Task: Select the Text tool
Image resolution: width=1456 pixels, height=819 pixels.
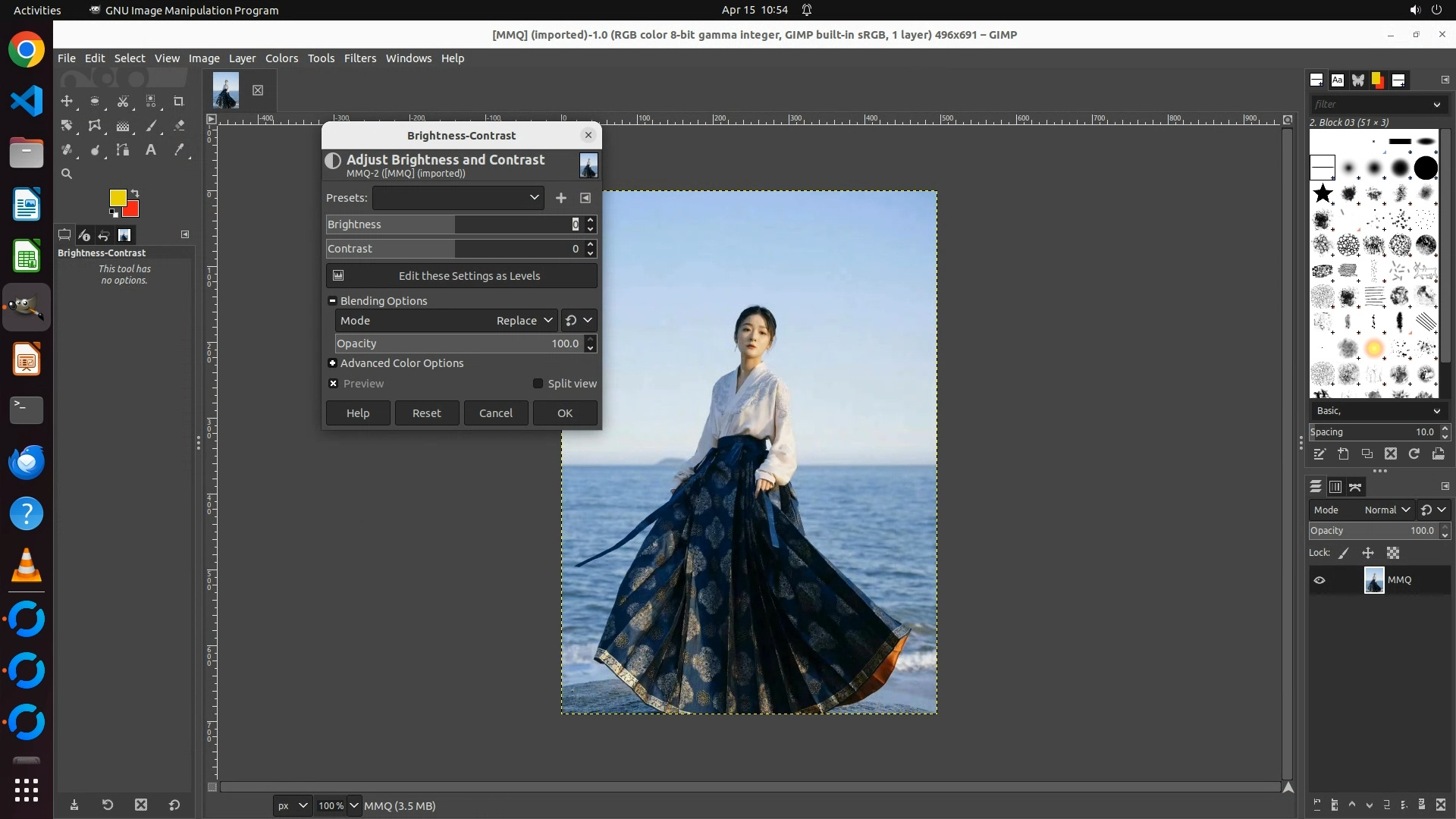Action: (151, 150)
